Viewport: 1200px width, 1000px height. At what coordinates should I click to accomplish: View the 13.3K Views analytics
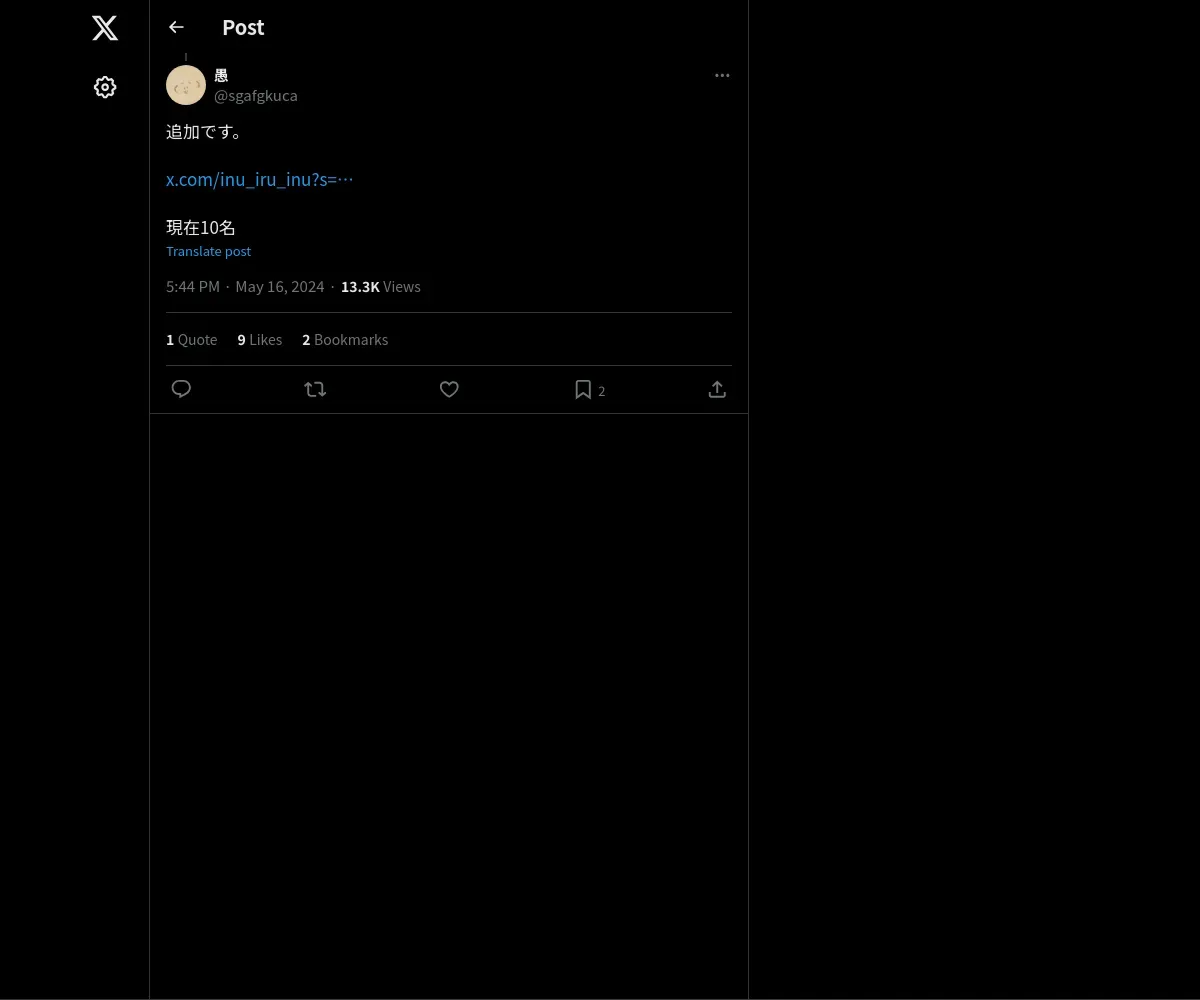click(x=381, y=286)
